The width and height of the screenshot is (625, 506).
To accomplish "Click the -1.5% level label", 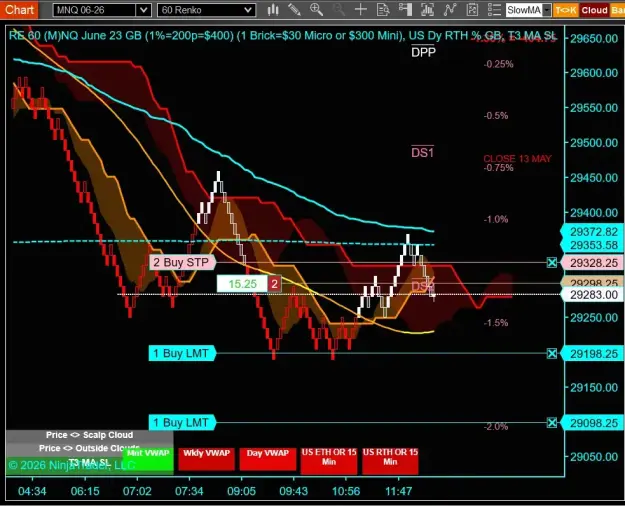I will pos(496,323).
